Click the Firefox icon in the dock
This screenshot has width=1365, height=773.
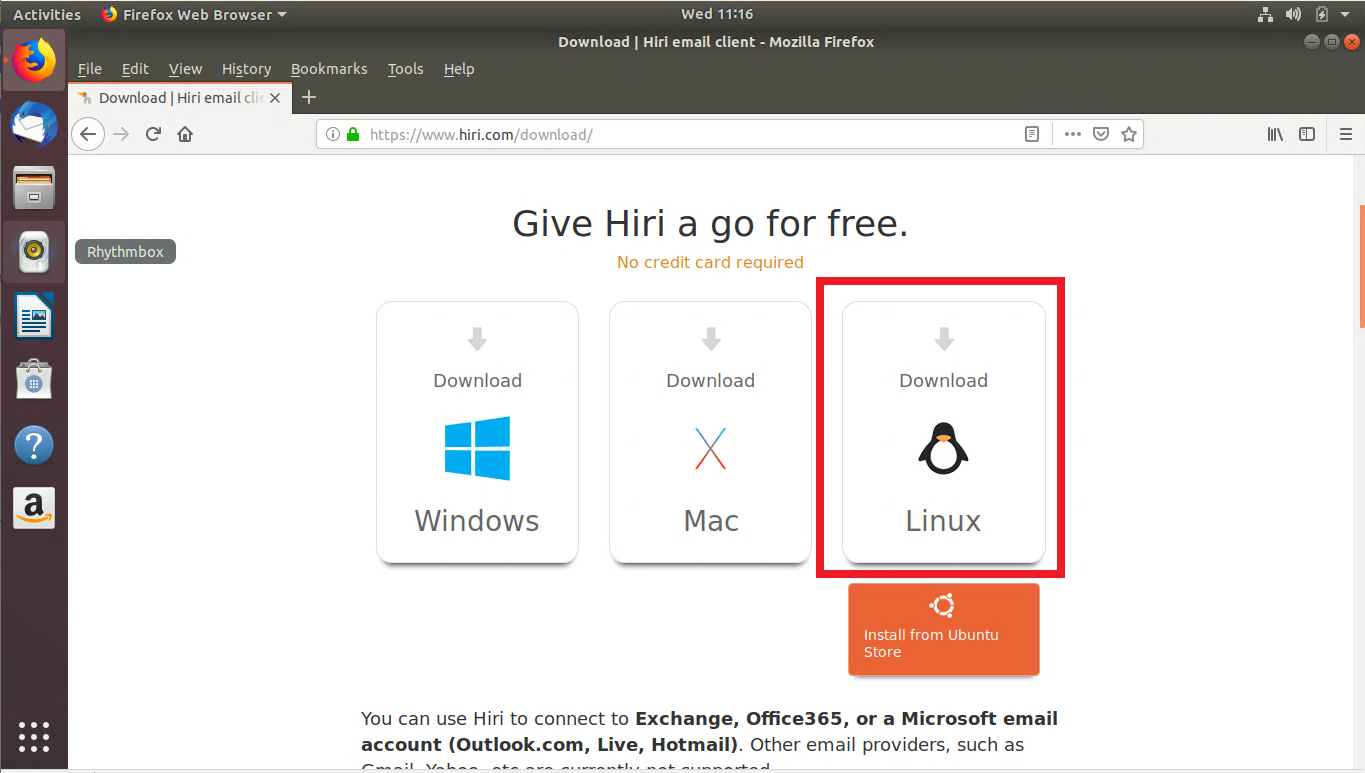click(x=34, y=60)
